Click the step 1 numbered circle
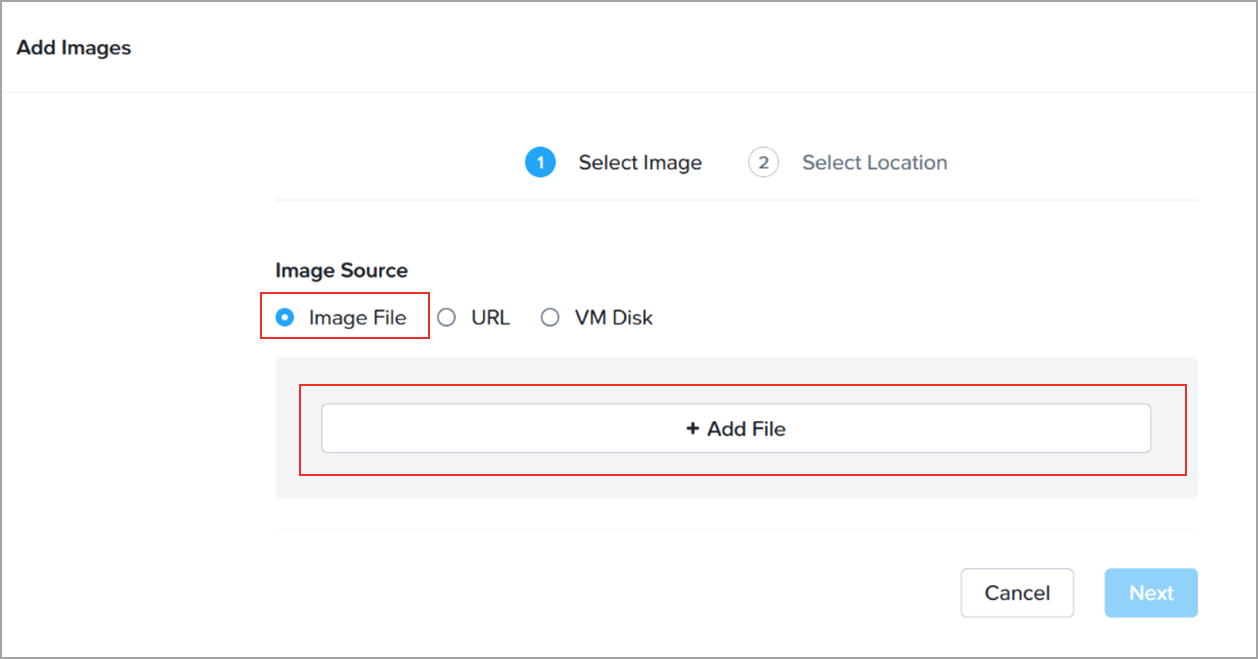 (x=540, y=162)
